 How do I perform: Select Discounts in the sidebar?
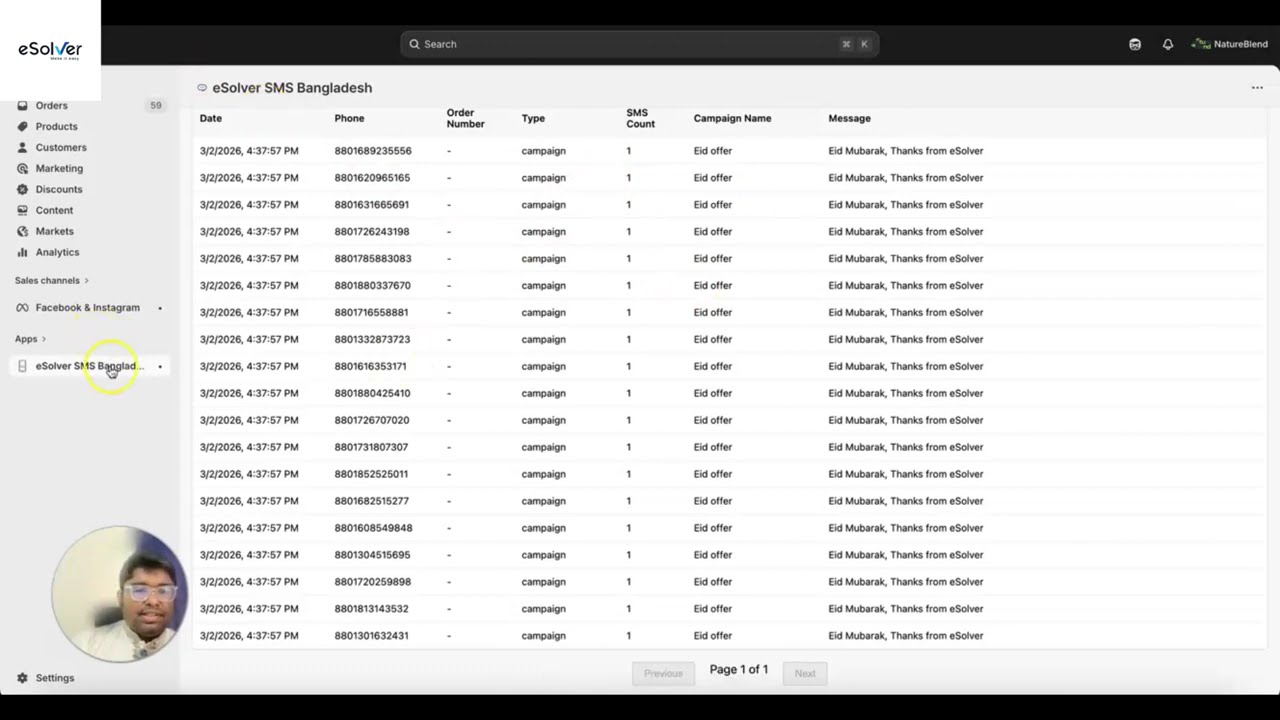pyautogui.click(x=59, y=189)
